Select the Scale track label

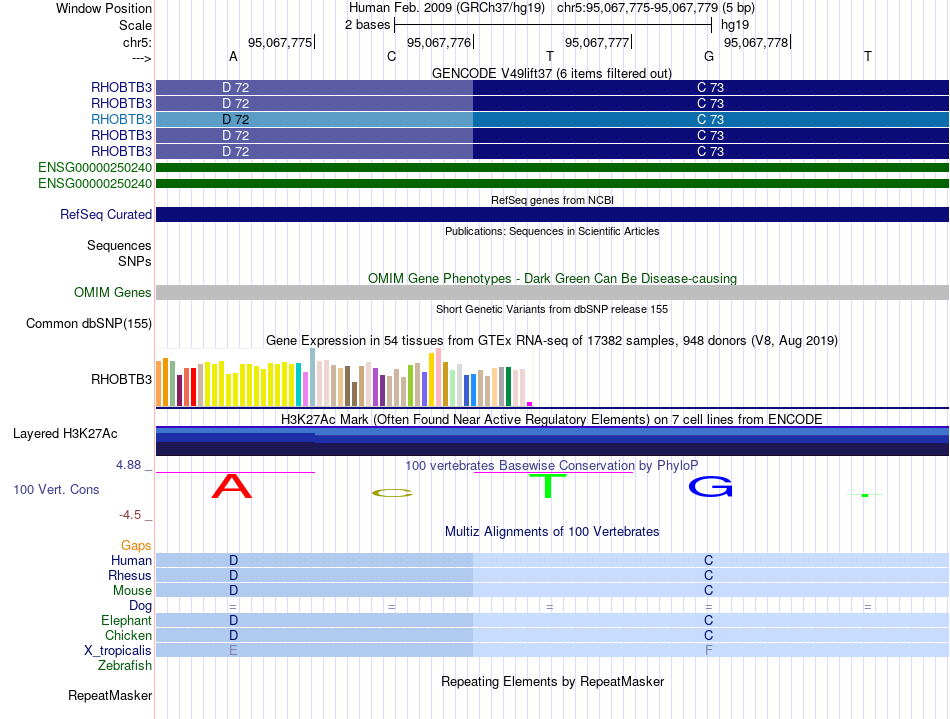click(x=135, y=25)
